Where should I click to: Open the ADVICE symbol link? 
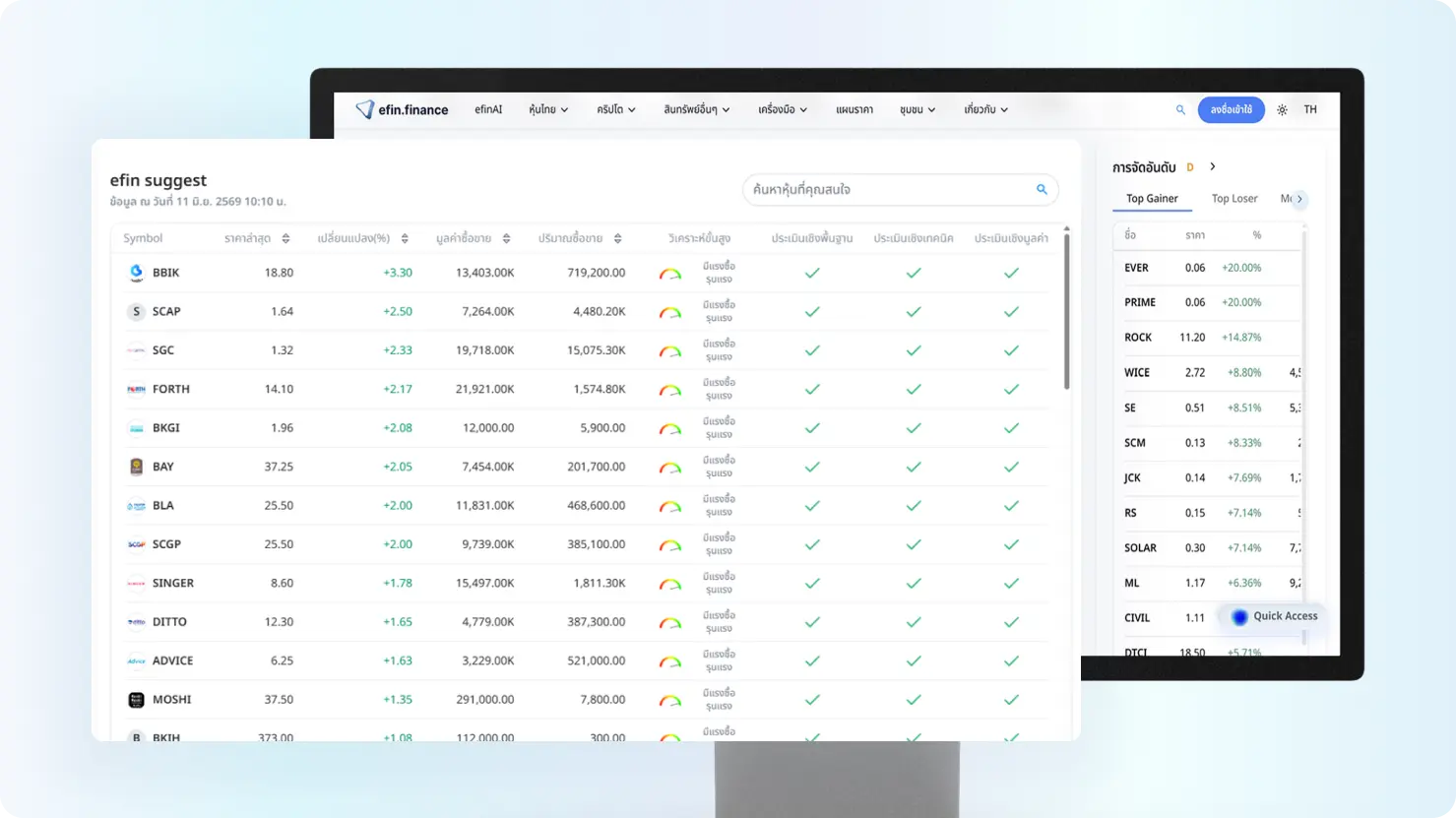[172, 661]
